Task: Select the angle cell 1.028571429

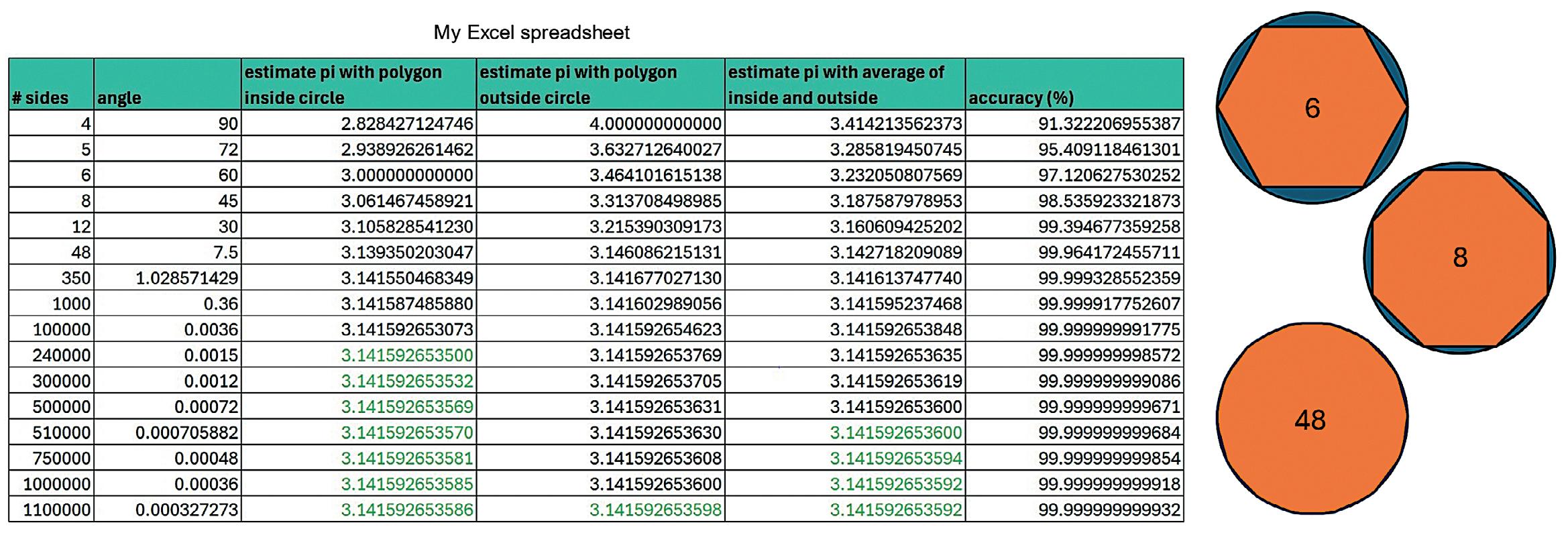Action: point(168,278)
